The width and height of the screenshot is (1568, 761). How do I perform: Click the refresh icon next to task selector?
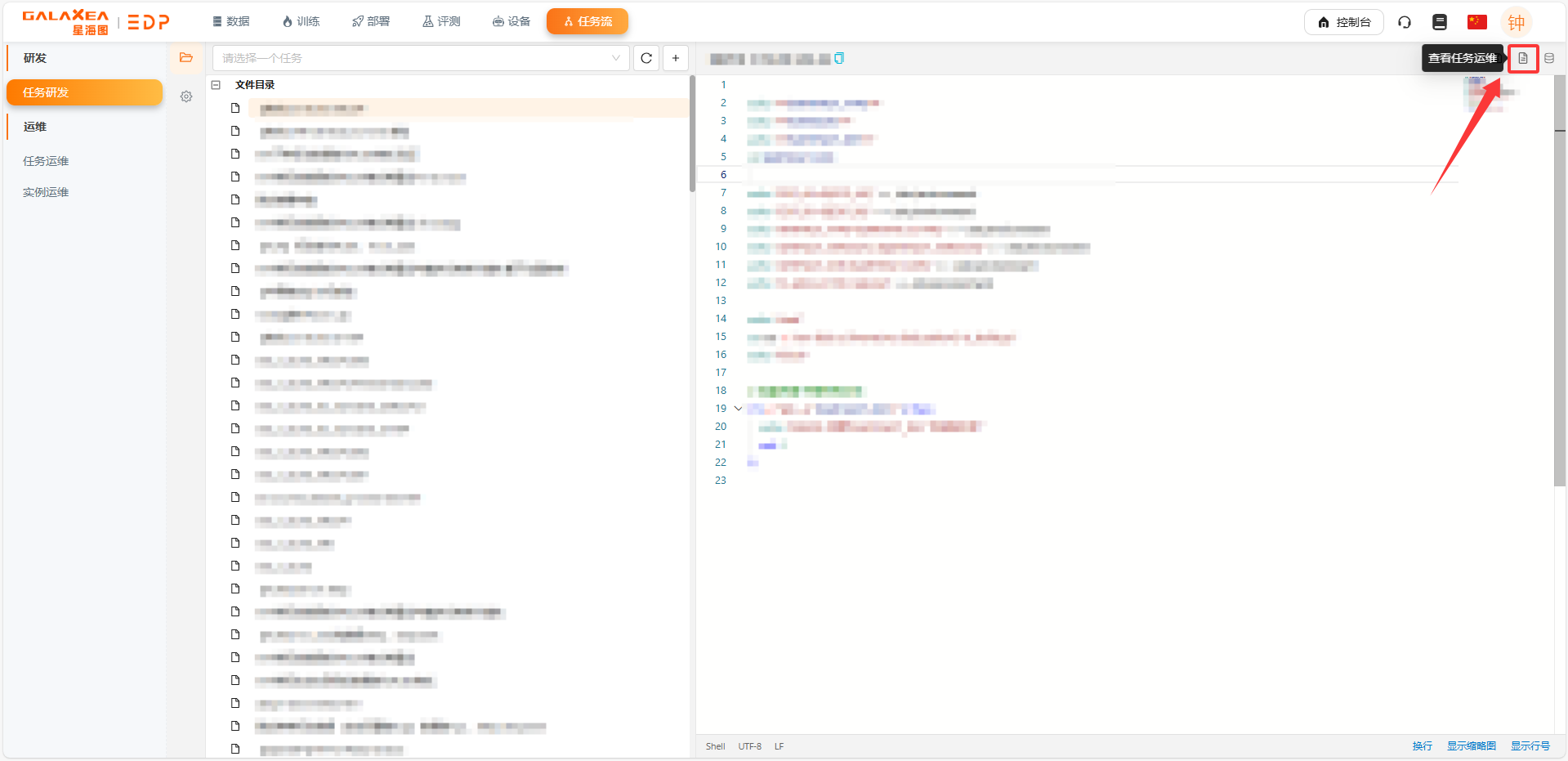tap(646, 58)
